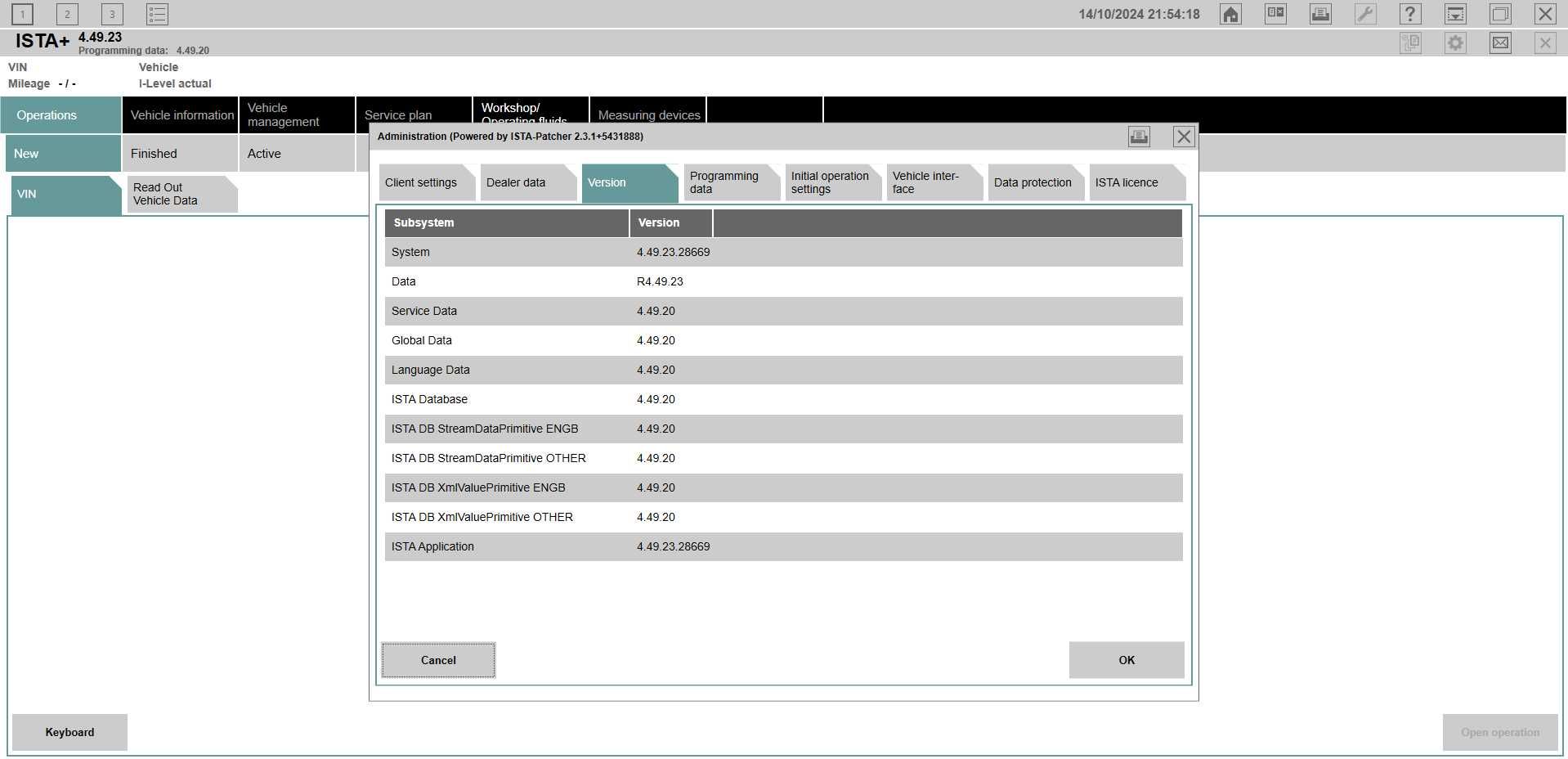Click the 4.49.23.28669 System version value
This screenshot has height=759, width=1568.
pos(674,252)
